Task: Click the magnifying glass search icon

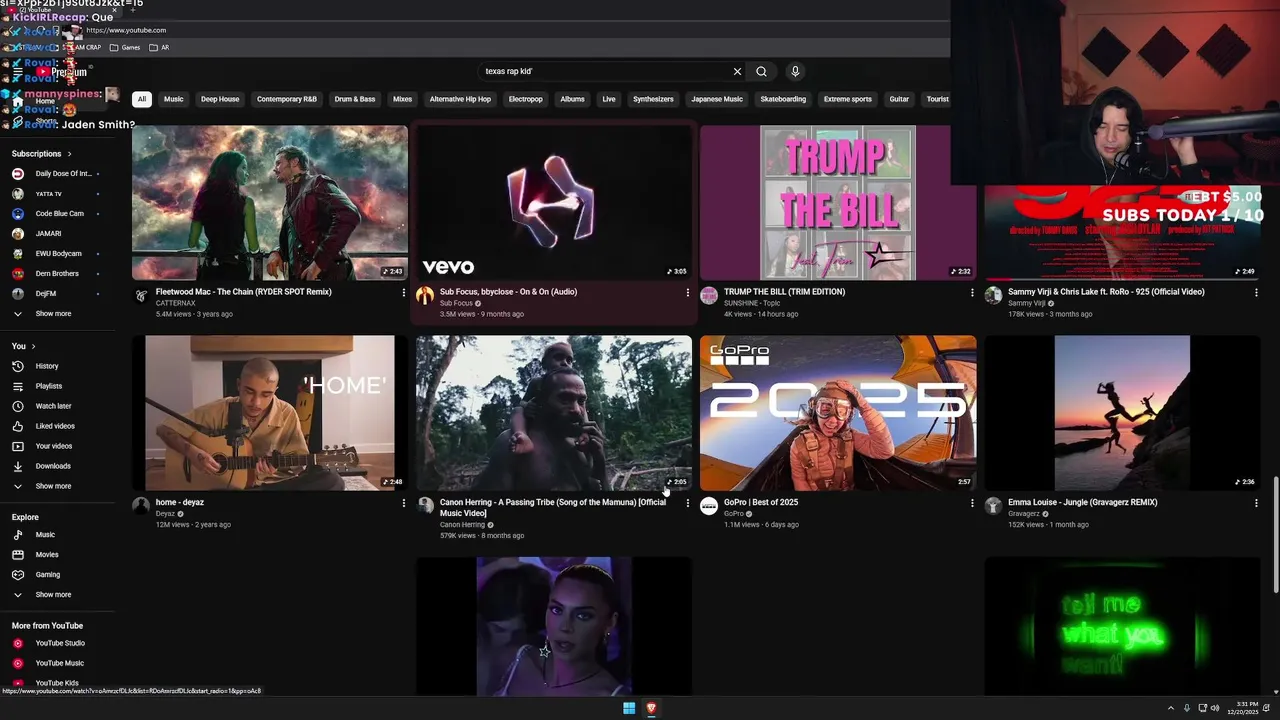Action: tap(761, 71)
